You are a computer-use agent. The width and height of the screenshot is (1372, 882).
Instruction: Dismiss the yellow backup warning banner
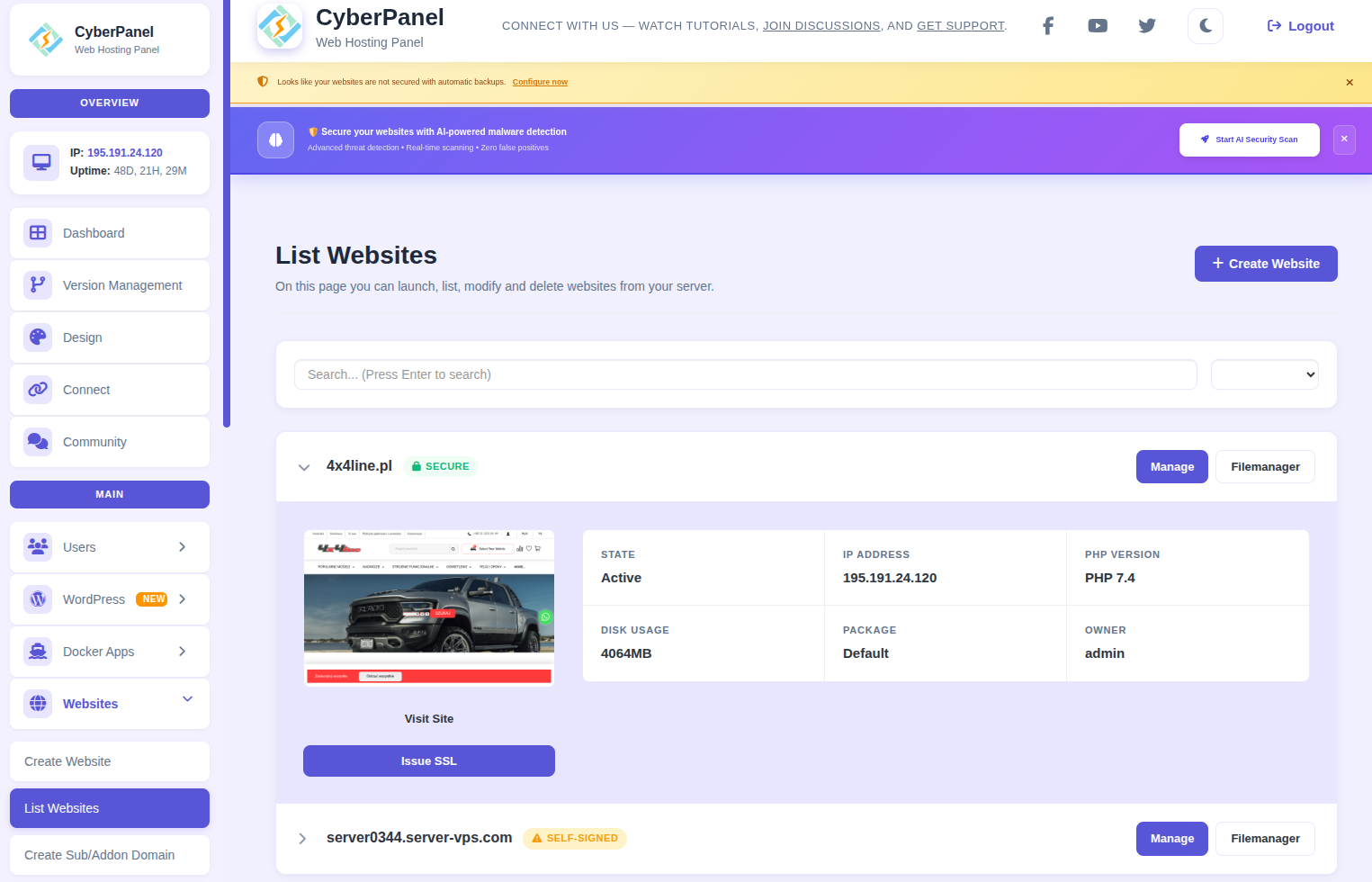point(1350,82)
